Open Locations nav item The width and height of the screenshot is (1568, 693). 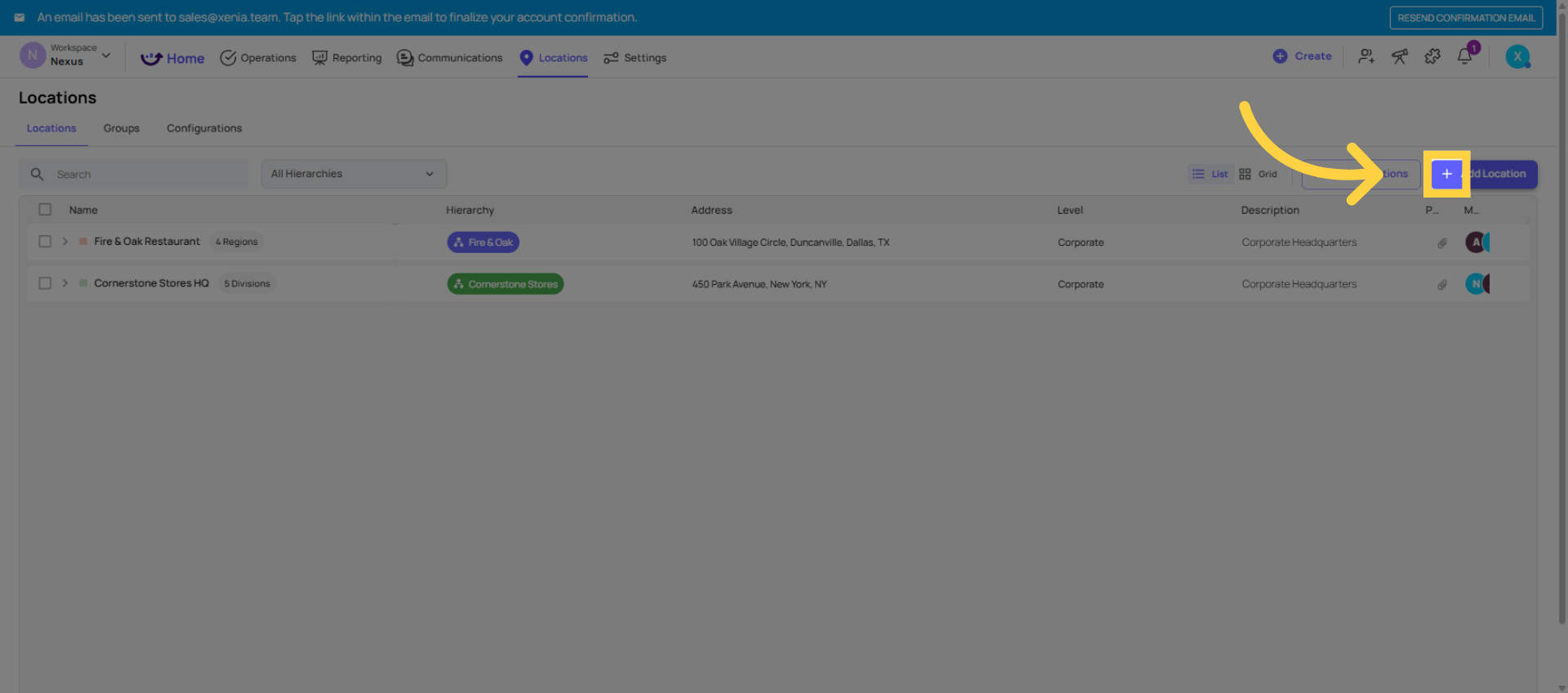pyautogui.click(x=553, y=58)
